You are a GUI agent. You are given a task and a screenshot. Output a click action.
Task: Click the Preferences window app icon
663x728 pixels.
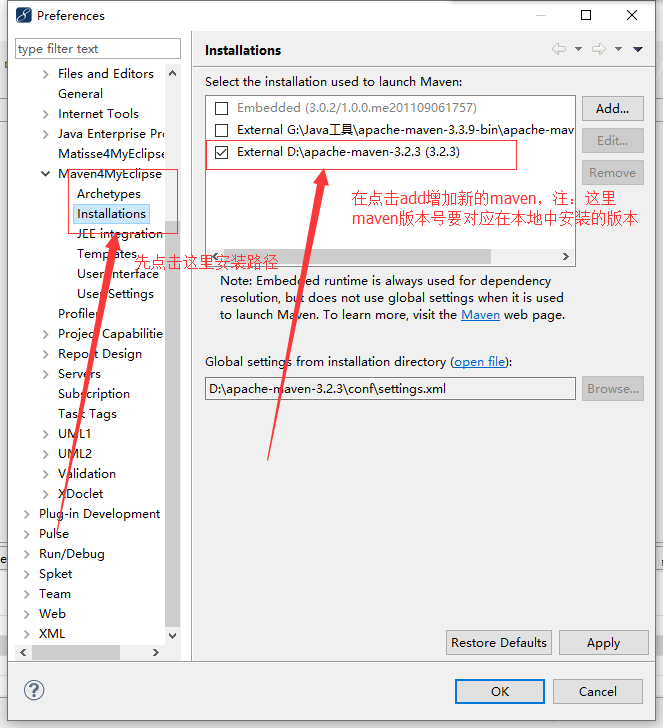click(23, 15)
